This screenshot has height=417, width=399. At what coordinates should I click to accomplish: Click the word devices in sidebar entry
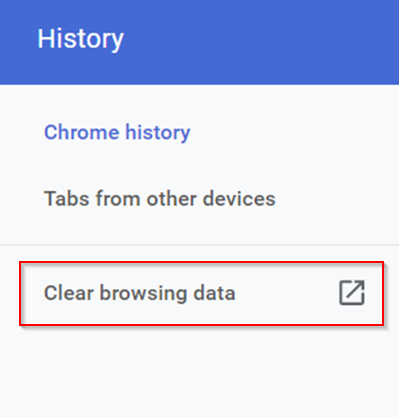point(239,199)
